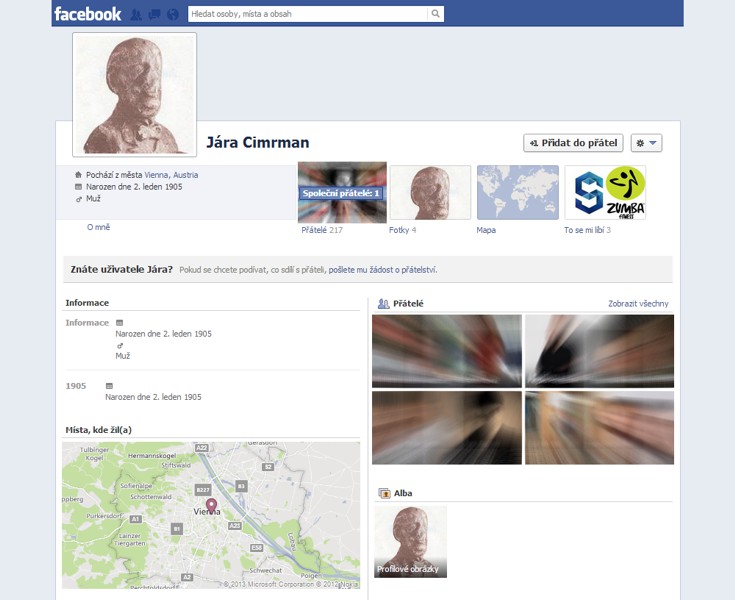Click the Facebook logo

pos(88,14)
